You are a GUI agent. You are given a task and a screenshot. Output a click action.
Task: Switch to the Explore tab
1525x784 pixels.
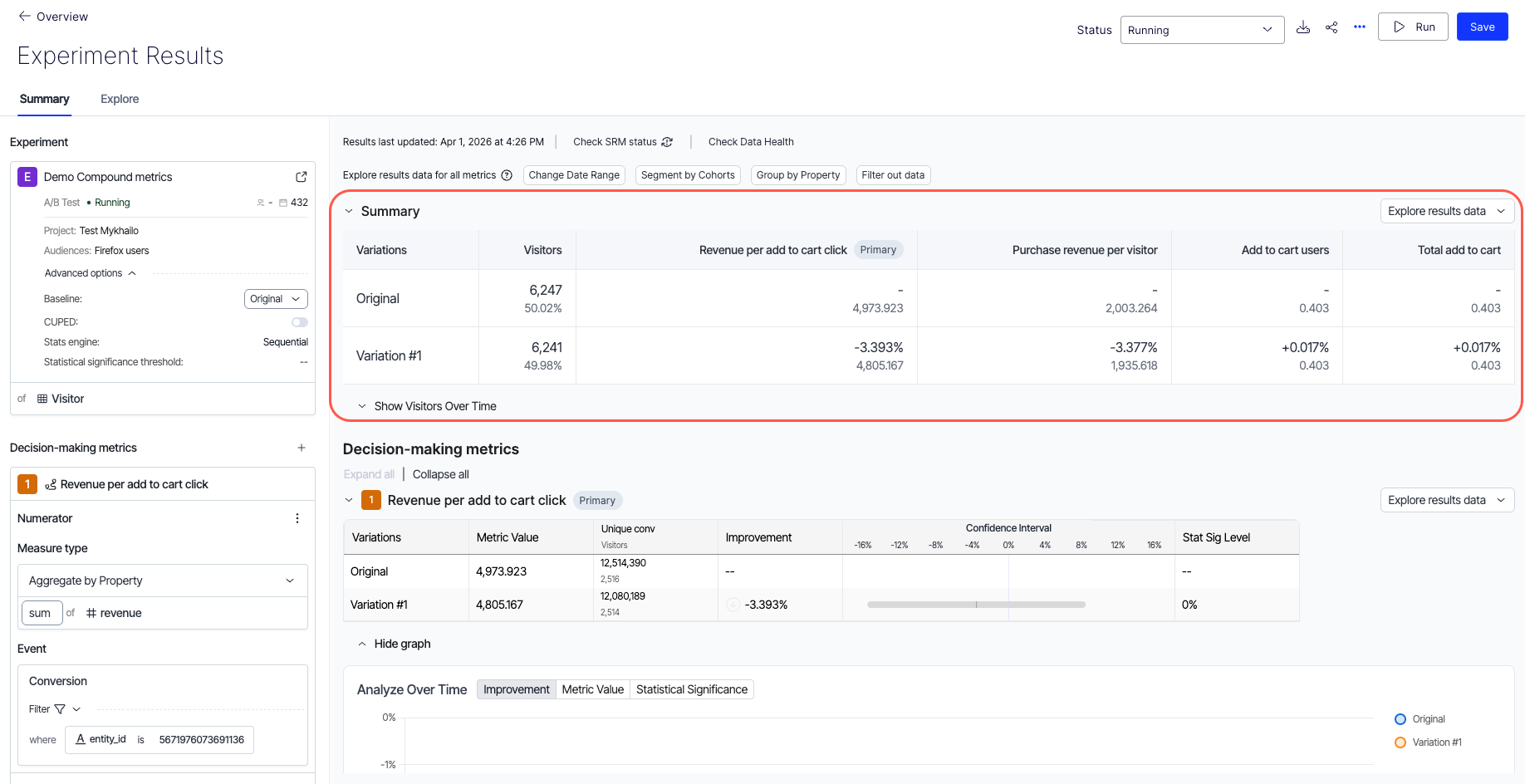coord(120,99)
